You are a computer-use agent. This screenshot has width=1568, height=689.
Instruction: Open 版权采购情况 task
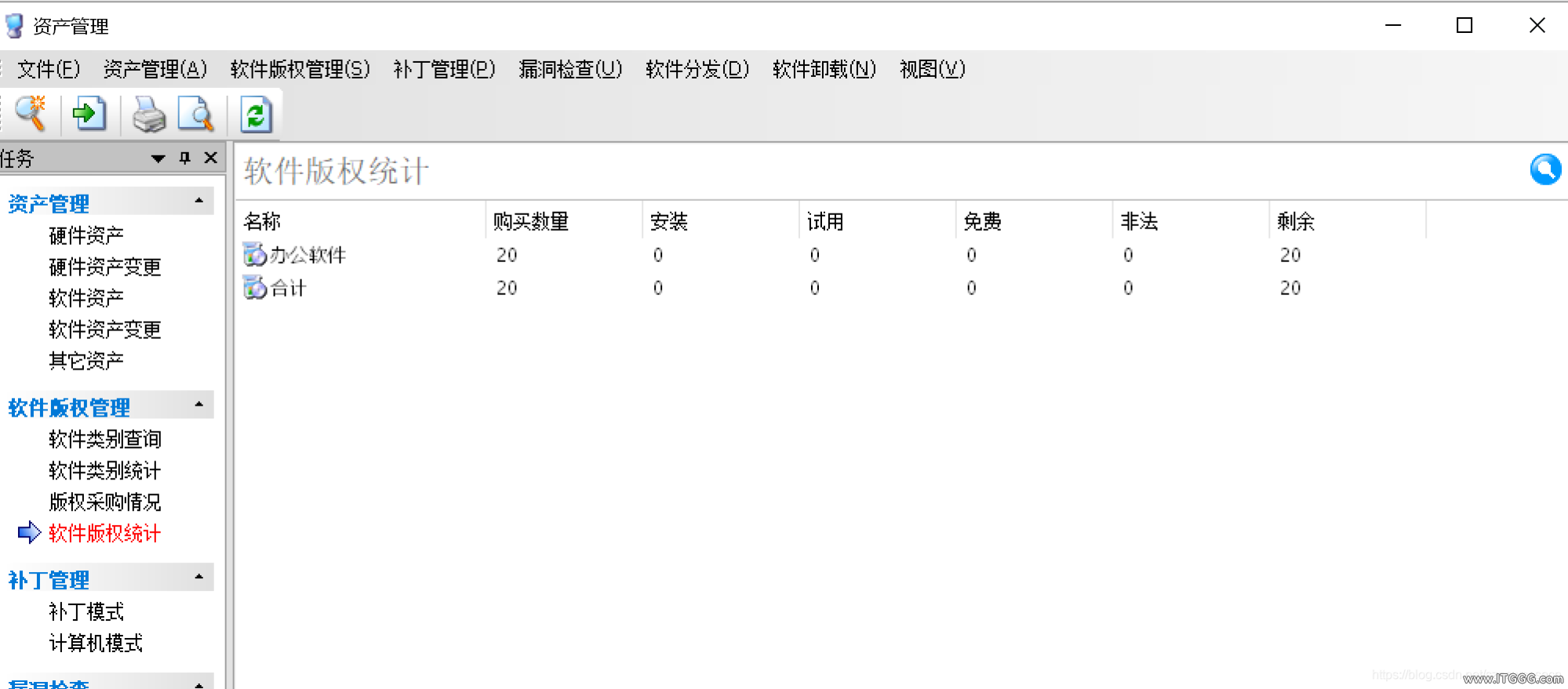pos(105,502)
